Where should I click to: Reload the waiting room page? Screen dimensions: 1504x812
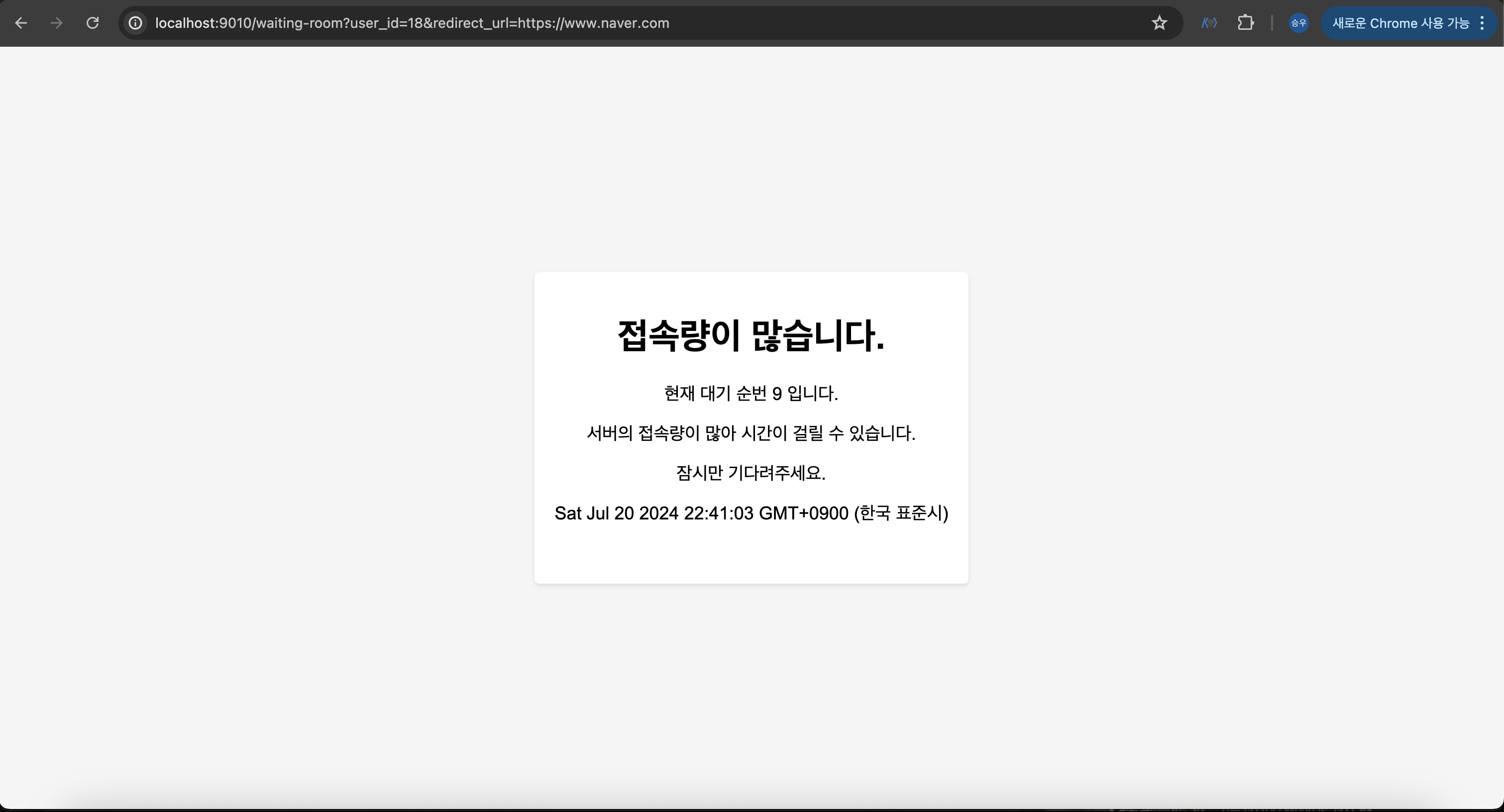pyautogui.click(x=92, y=23)
